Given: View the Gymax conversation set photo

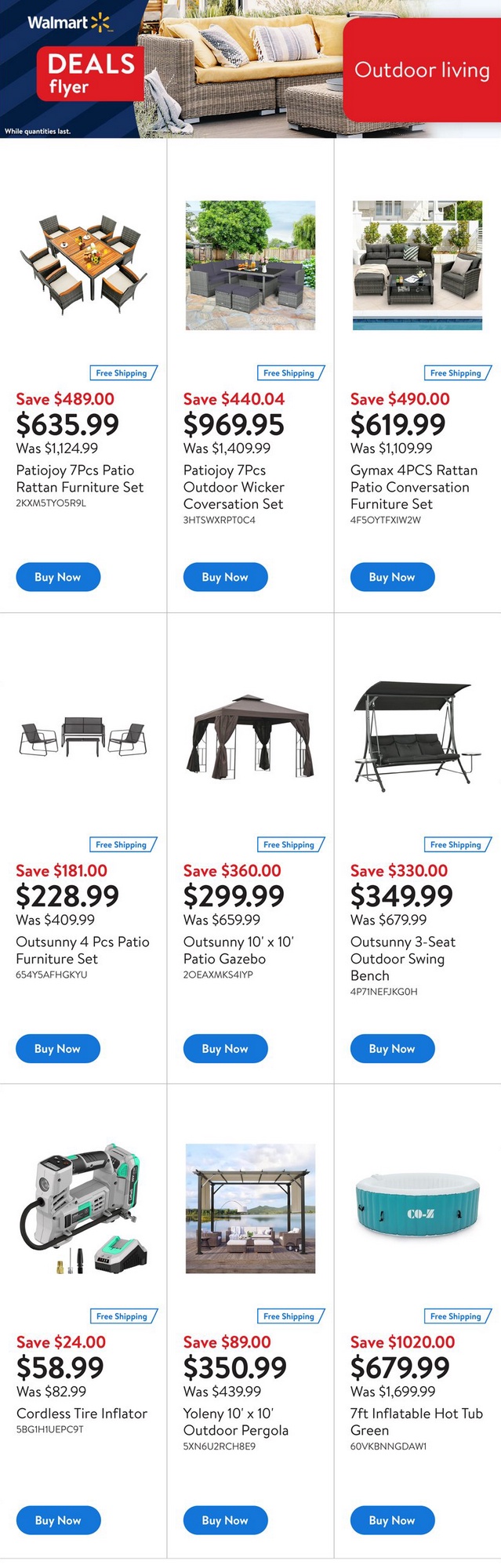Looking at the screenshot, I should tap(417, 265).
